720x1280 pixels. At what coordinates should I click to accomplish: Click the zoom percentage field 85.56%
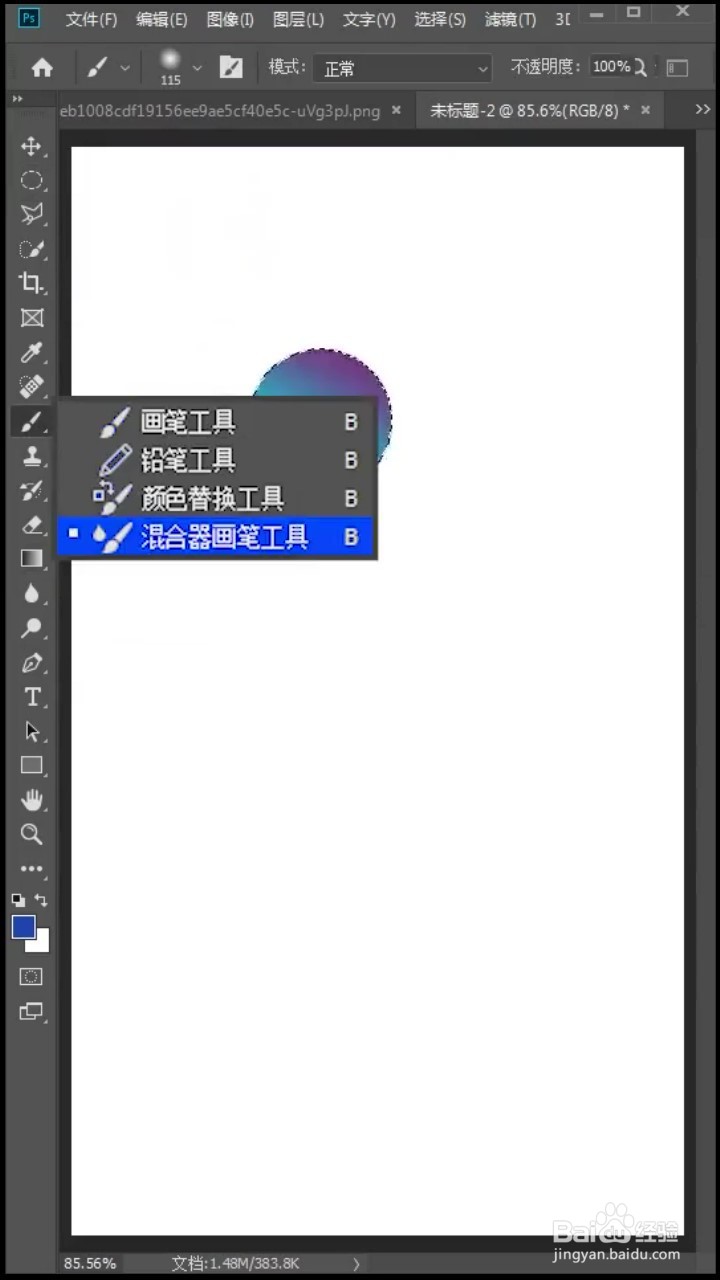point(90,1263)
